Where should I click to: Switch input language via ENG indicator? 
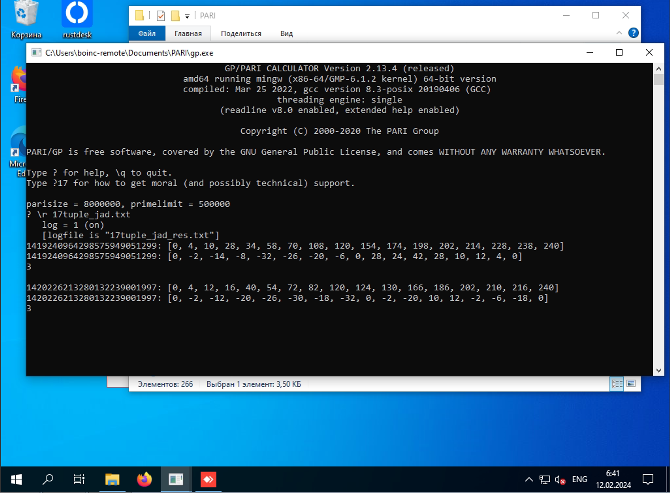(x=579, y=479)
